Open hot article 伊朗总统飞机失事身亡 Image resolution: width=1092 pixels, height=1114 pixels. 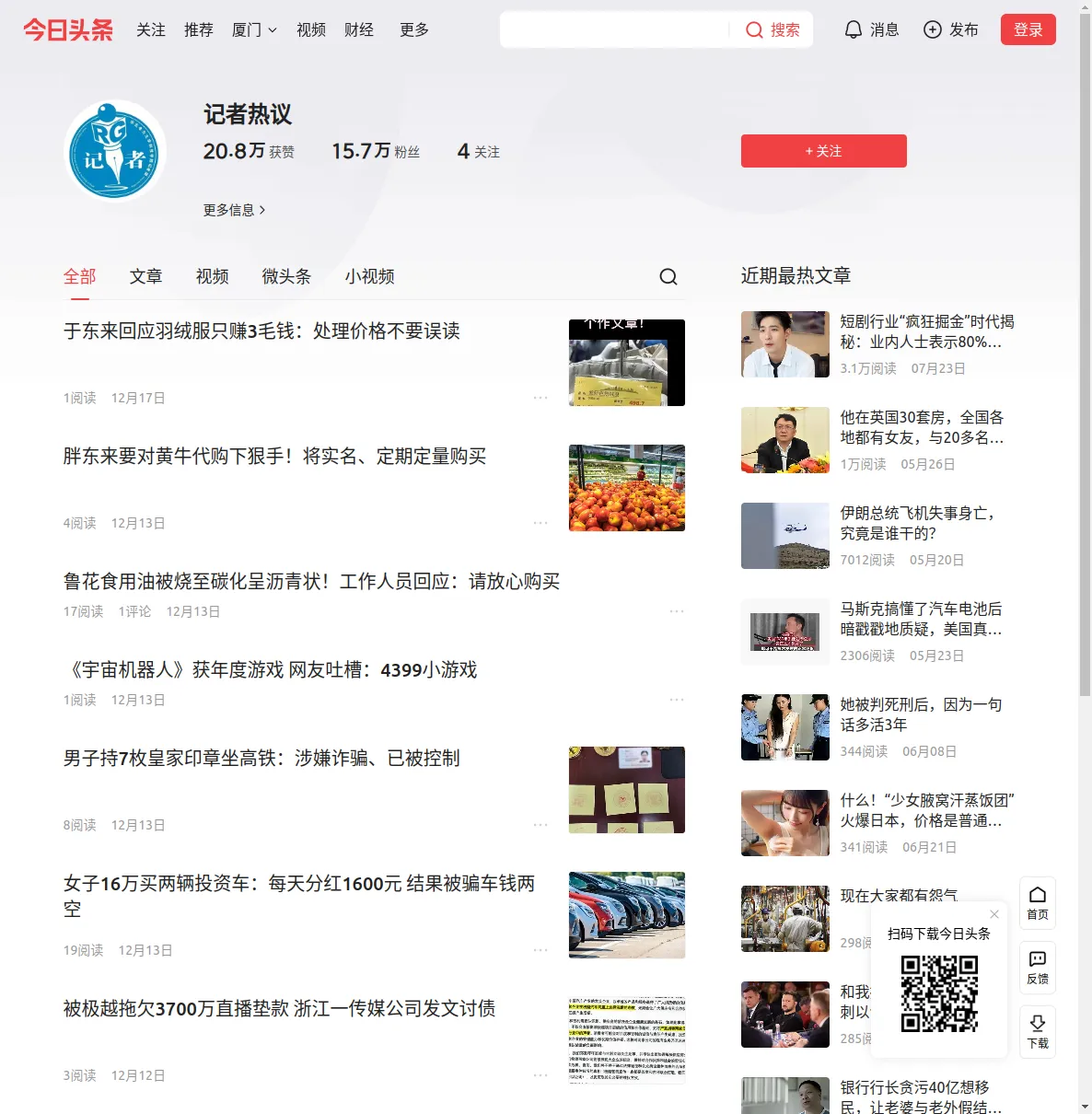coord(918,523)
